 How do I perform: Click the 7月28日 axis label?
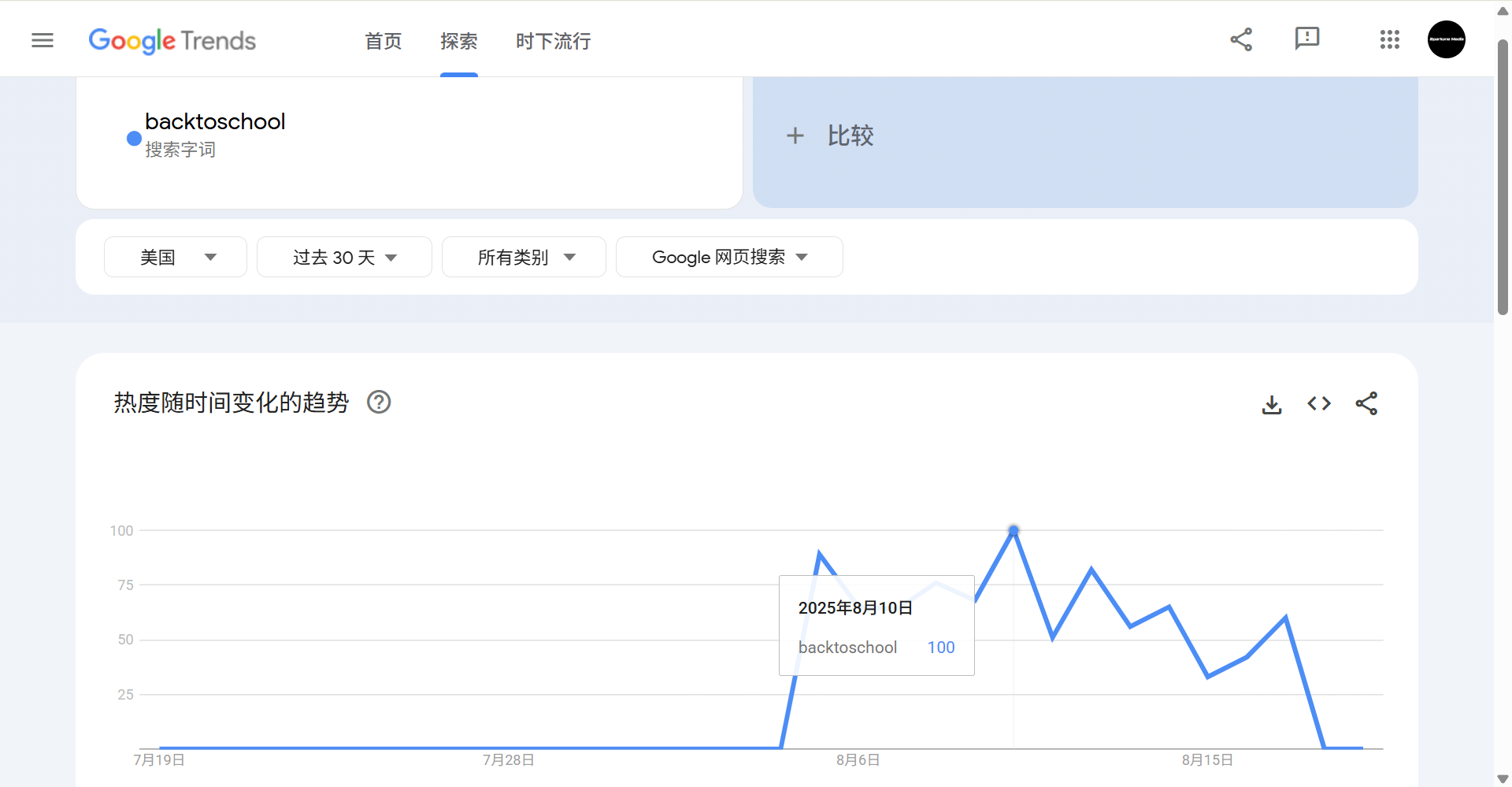[x=509, y=760]
